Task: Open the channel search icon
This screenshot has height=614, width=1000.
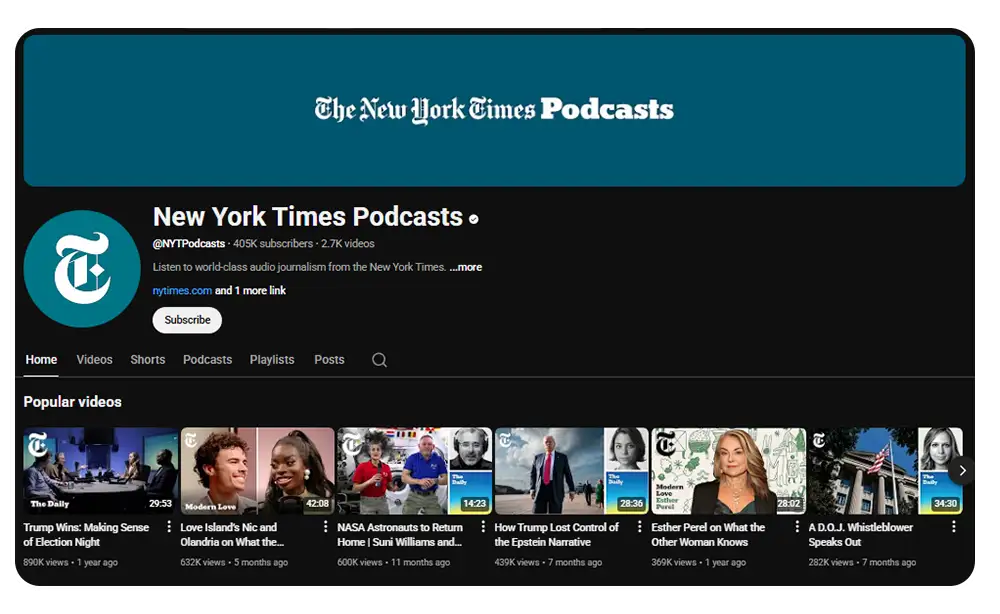Action: point(378,359)
